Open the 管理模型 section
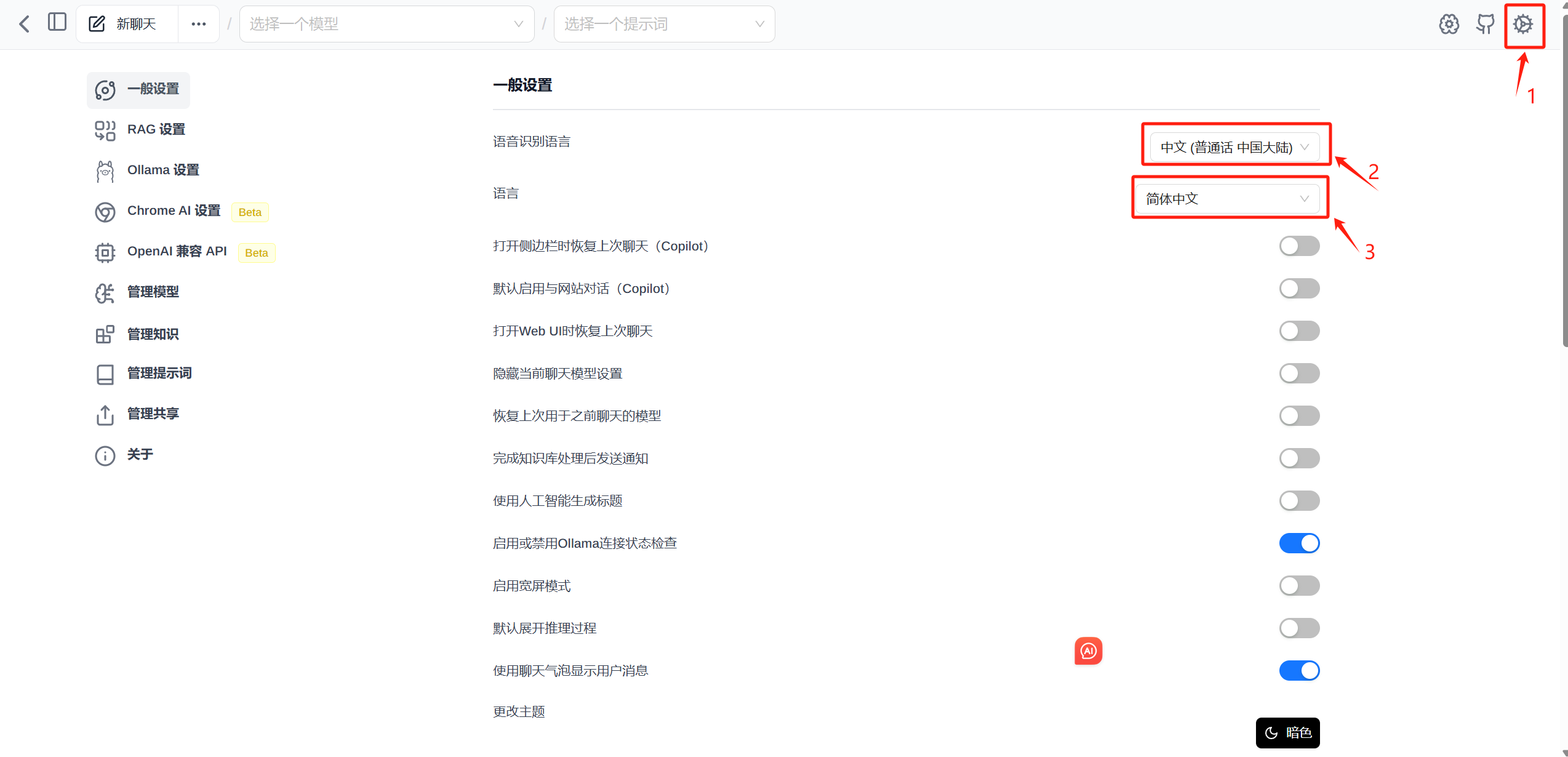The height and width of the screenshot is (757, 1568). 153,292
